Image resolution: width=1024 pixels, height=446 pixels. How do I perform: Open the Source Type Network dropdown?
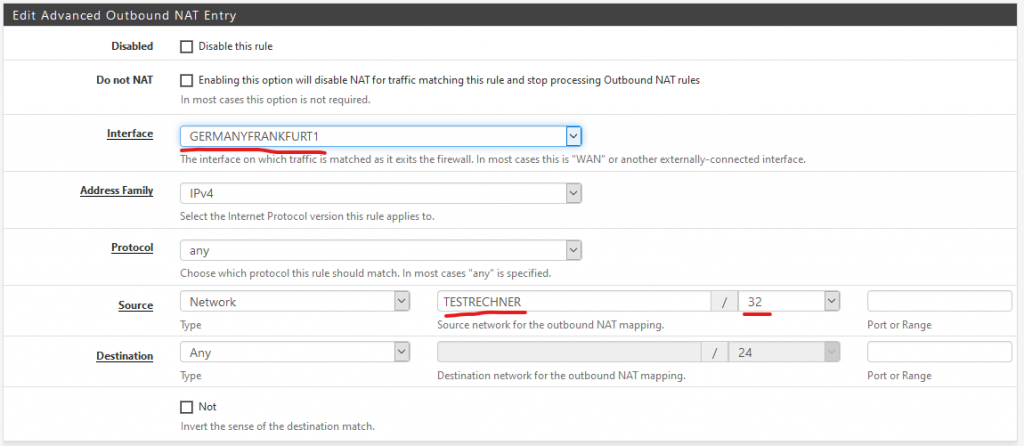[x=295, y=302]
